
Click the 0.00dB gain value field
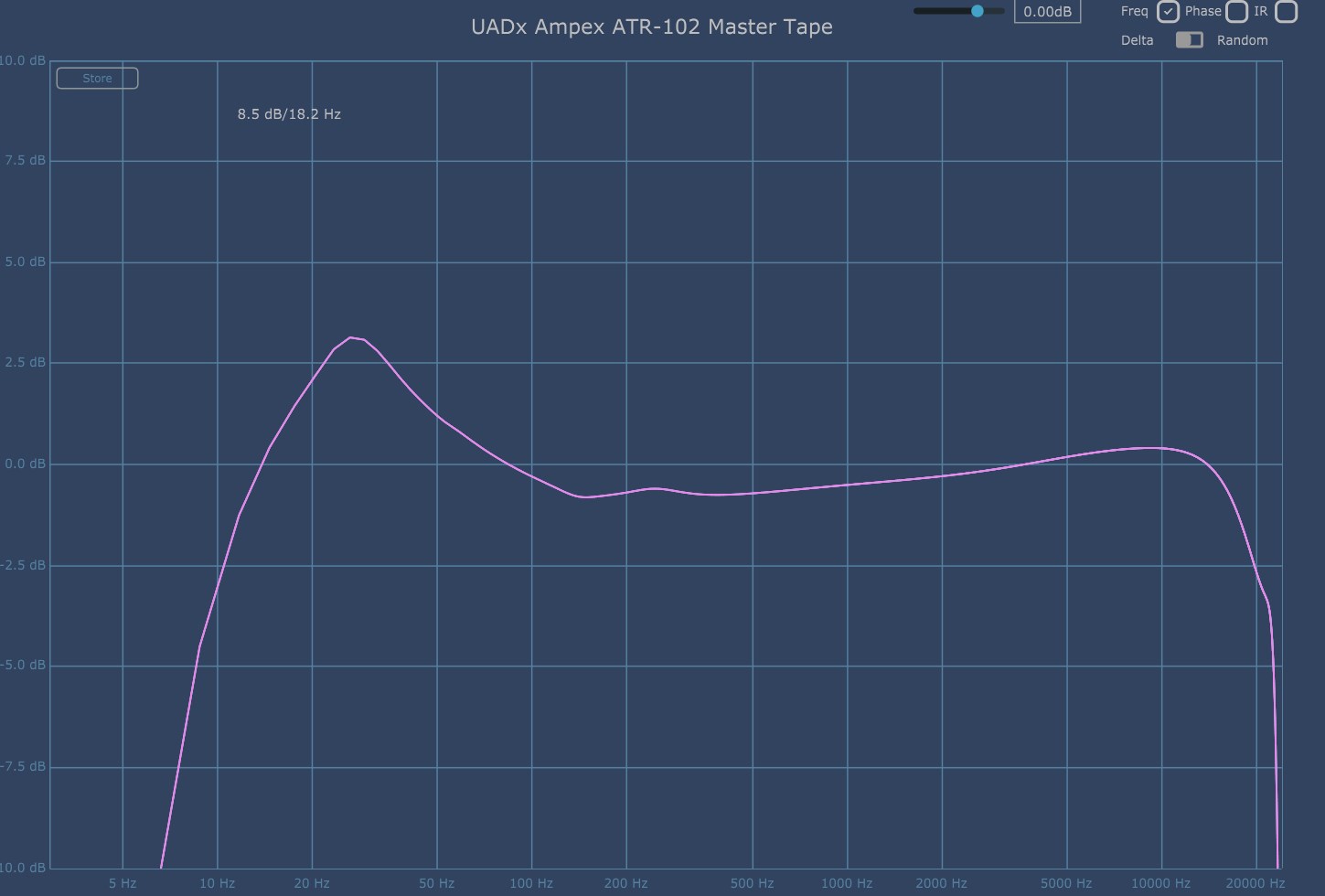(x=1047, y=12)
